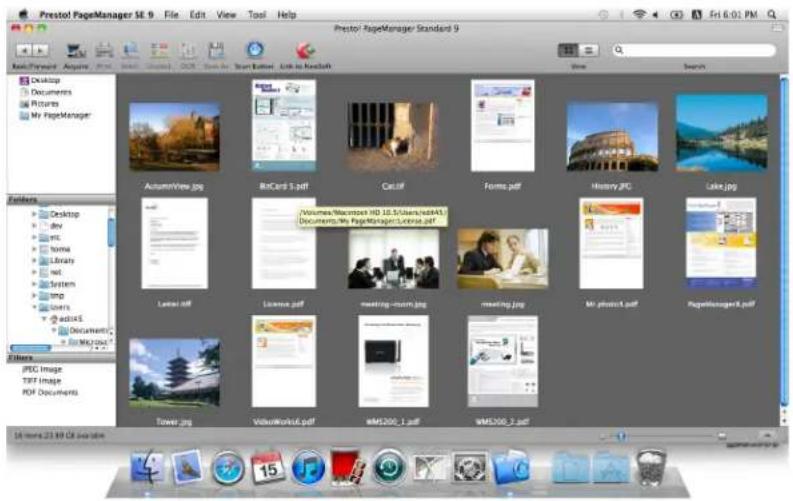Click the Wi-Fi status icon
793x501 pixels.
click(x=639, y=15)
